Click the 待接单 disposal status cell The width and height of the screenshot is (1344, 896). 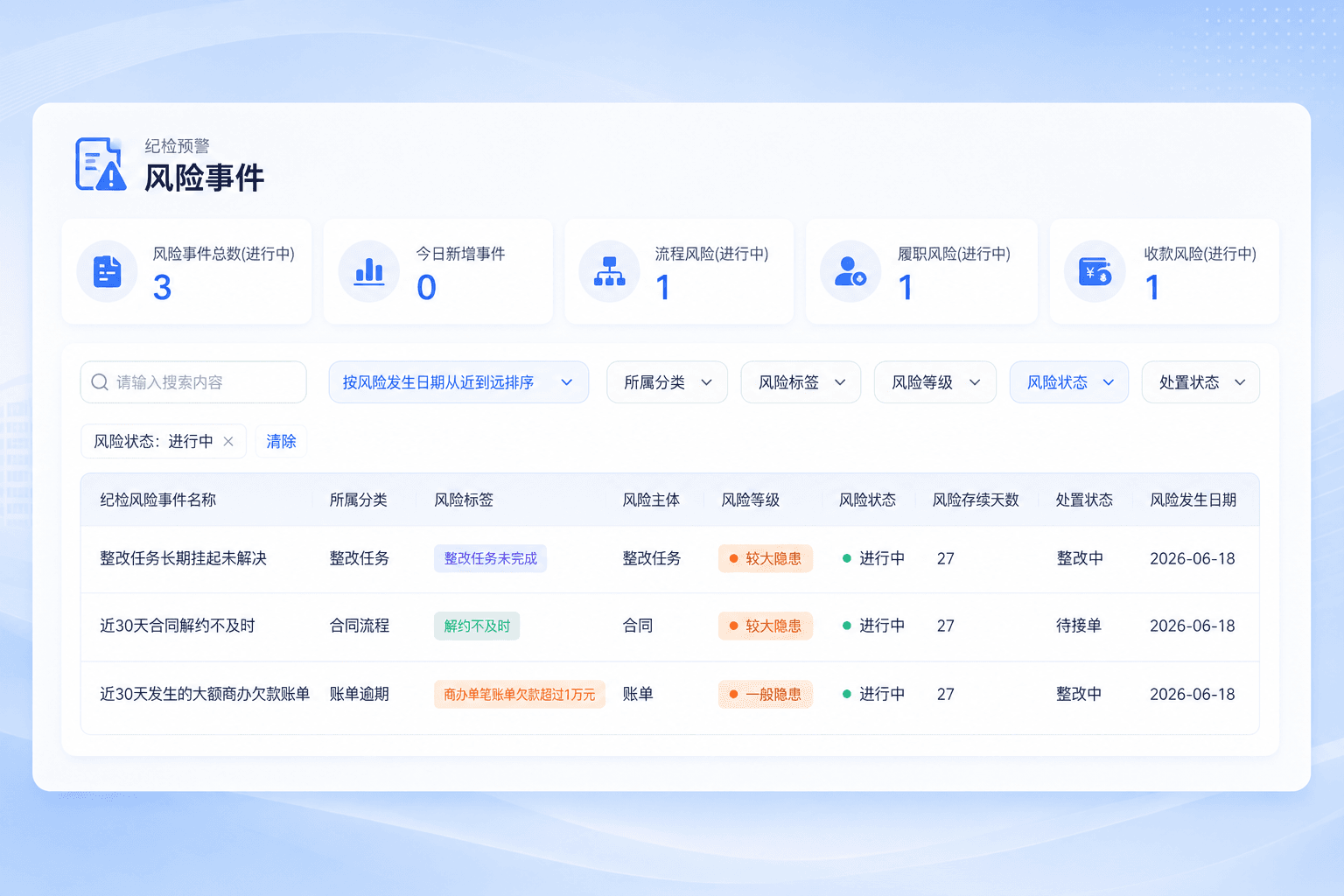(1079, 626)
